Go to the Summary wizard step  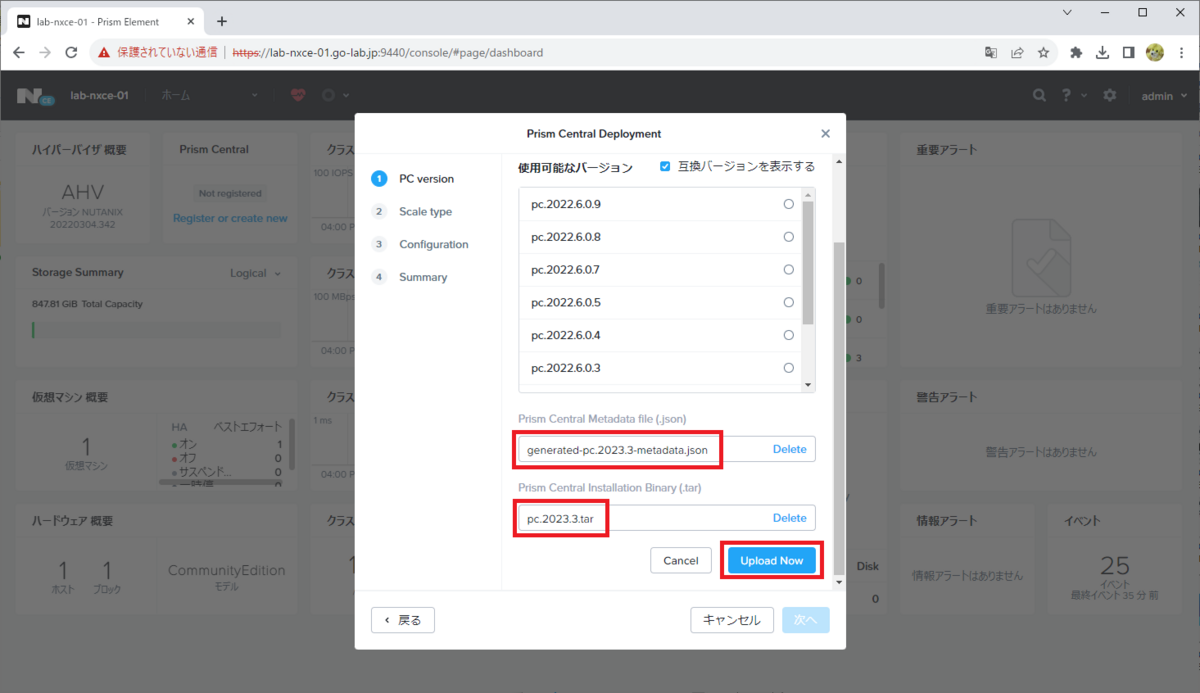coord(410,277)
